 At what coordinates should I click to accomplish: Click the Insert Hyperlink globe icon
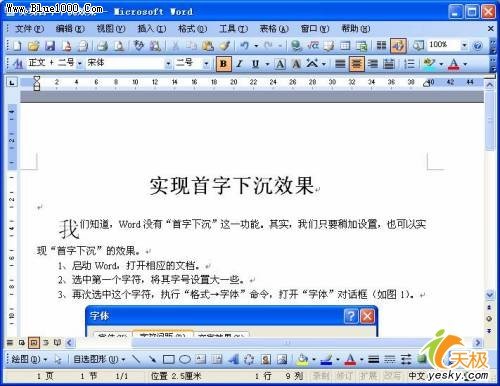point(296,46)
